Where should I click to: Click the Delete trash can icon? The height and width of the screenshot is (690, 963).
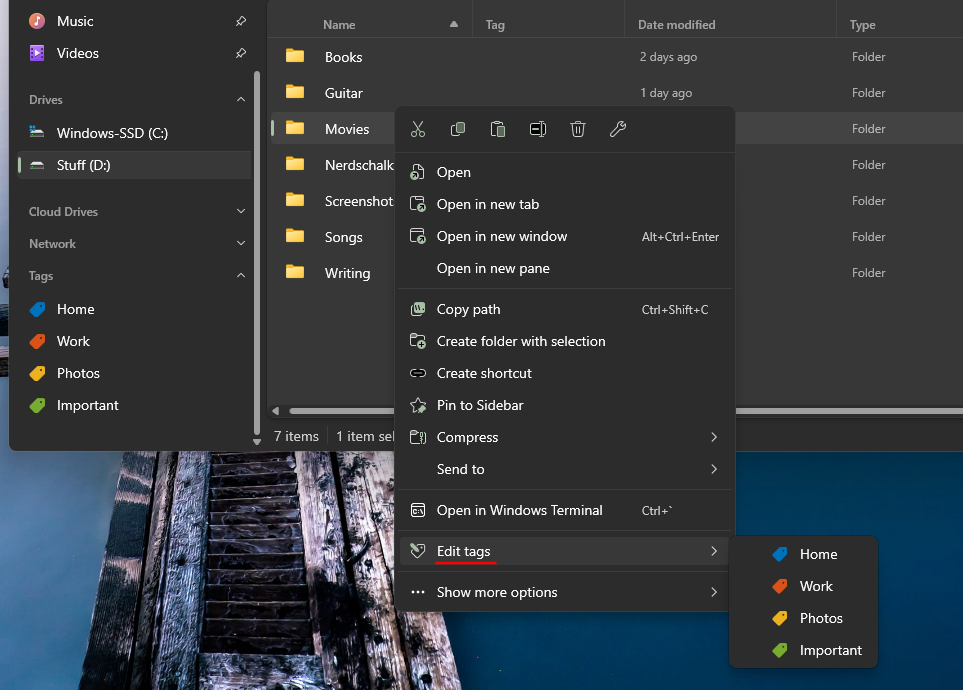point(578,129)
